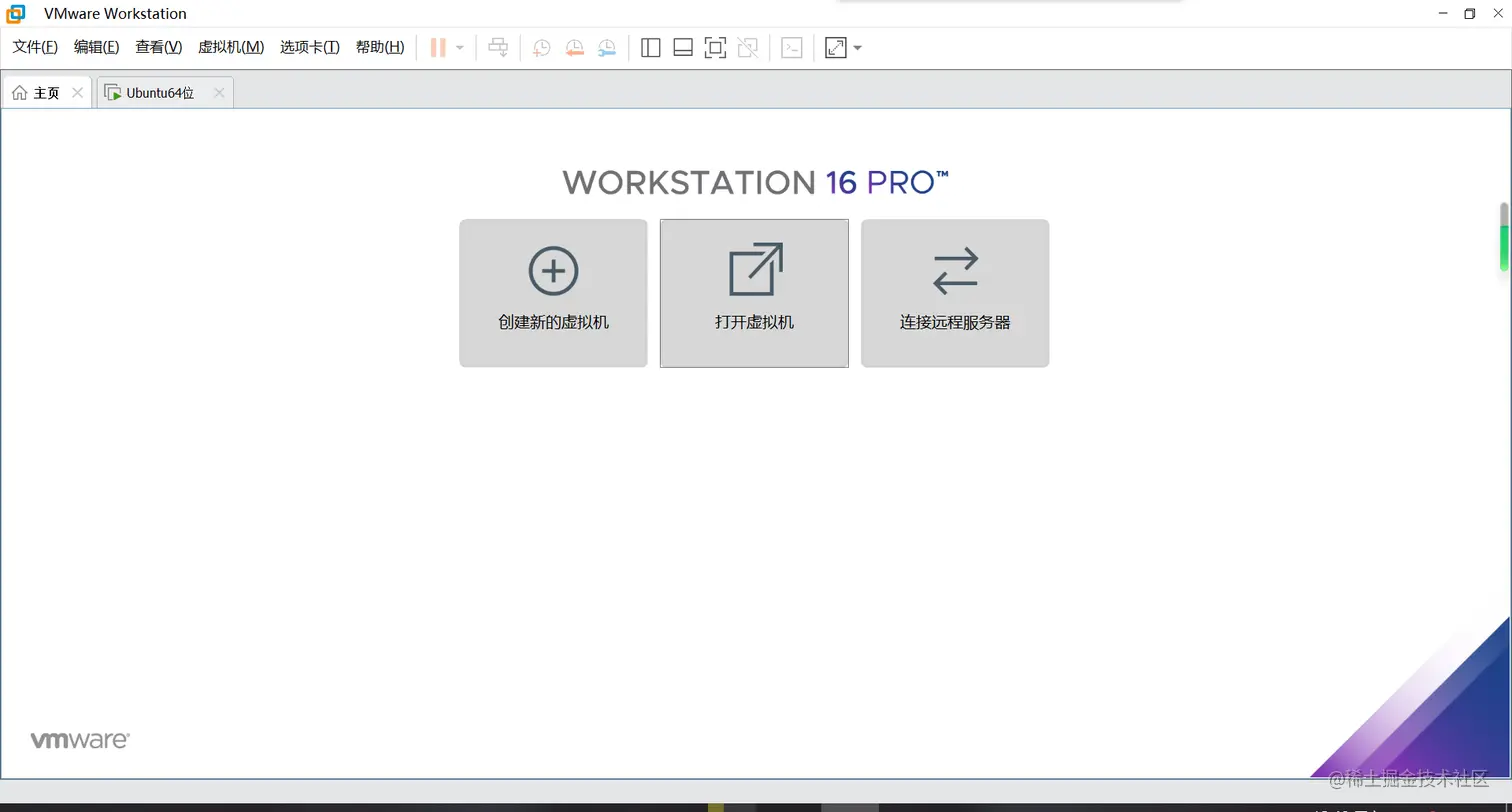The height and width of the screenshot is (812, 1512).
Task: Click the pause/suspend virtual machine icon
Action: point(438,47)
